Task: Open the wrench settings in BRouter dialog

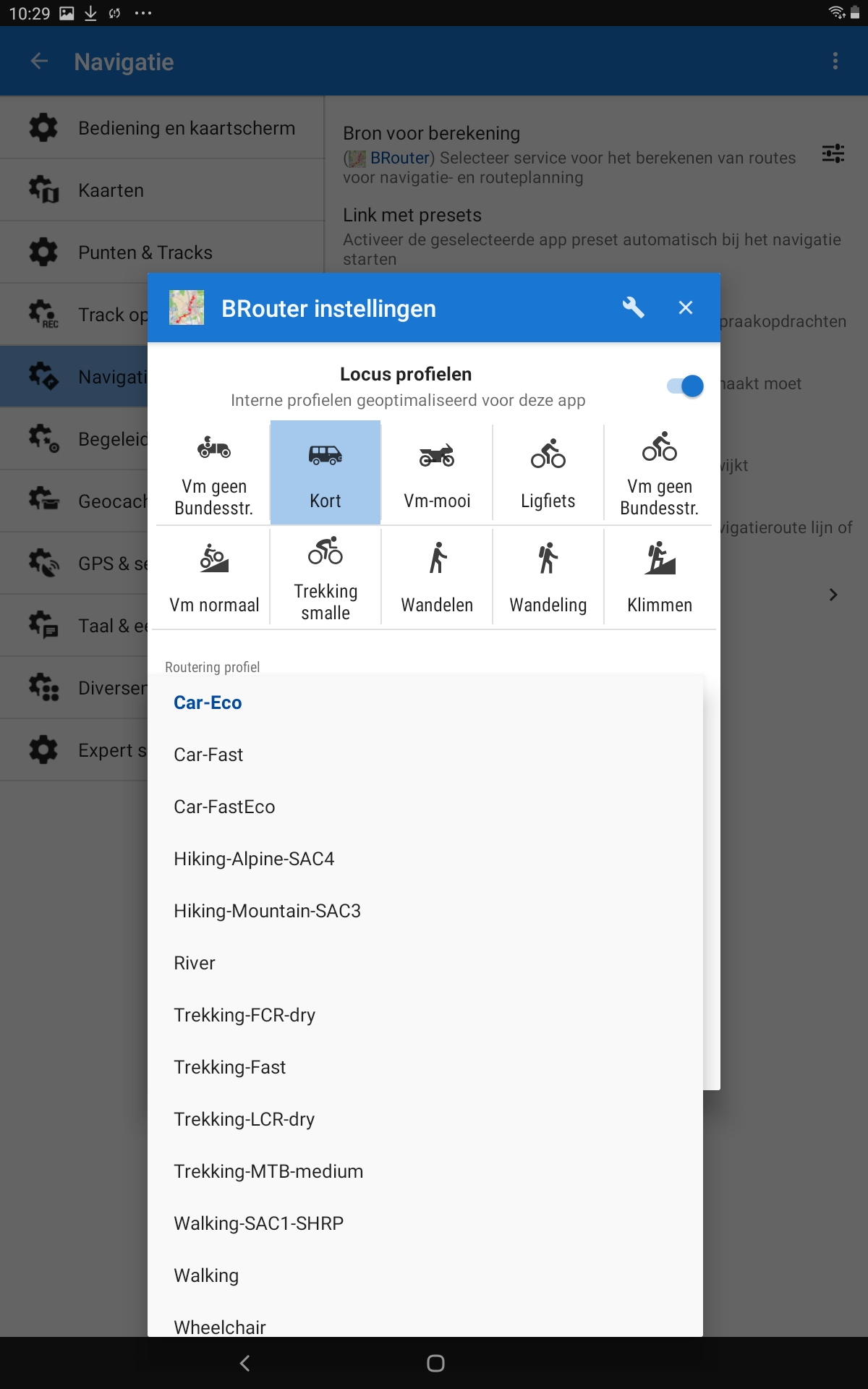Action: point(633,308)
